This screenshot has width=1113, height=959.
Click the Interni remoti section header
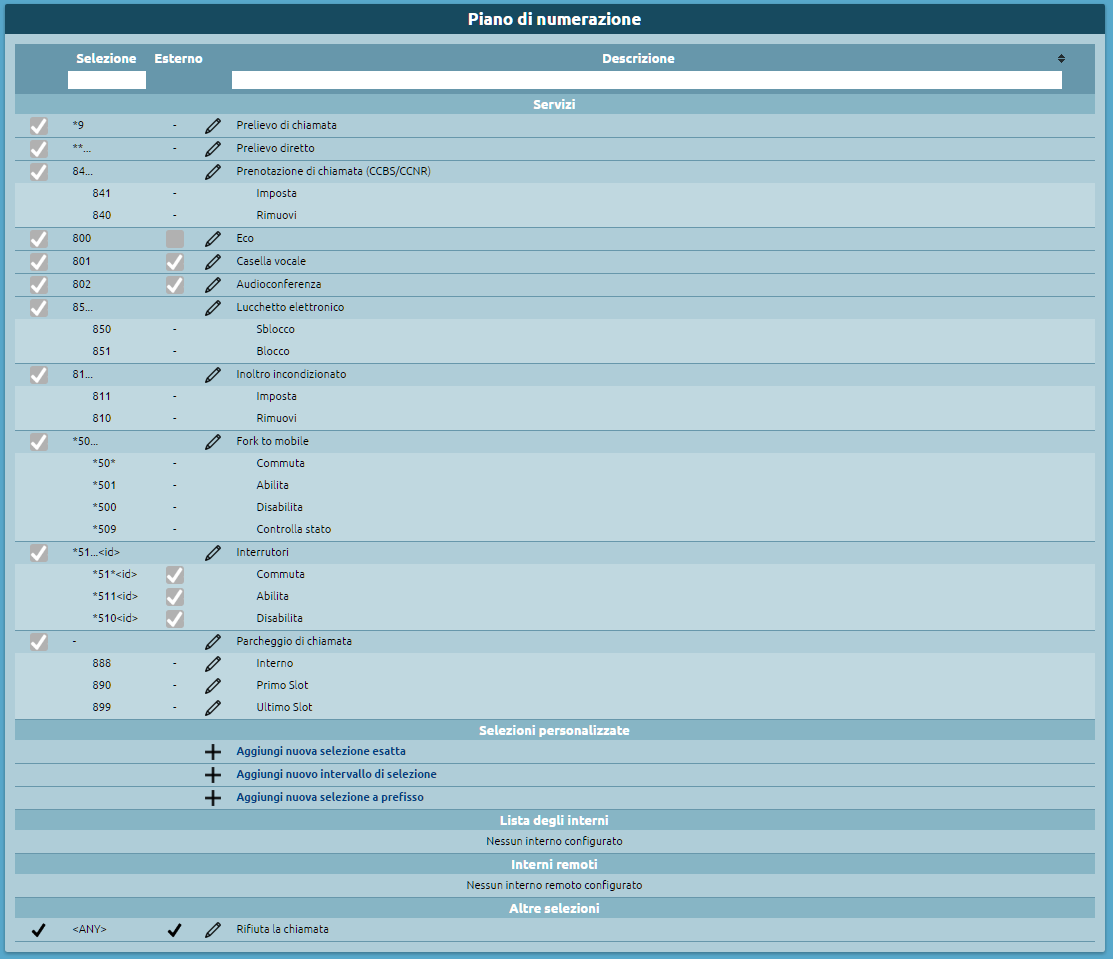pyautogui.click(x=554, y=865)
